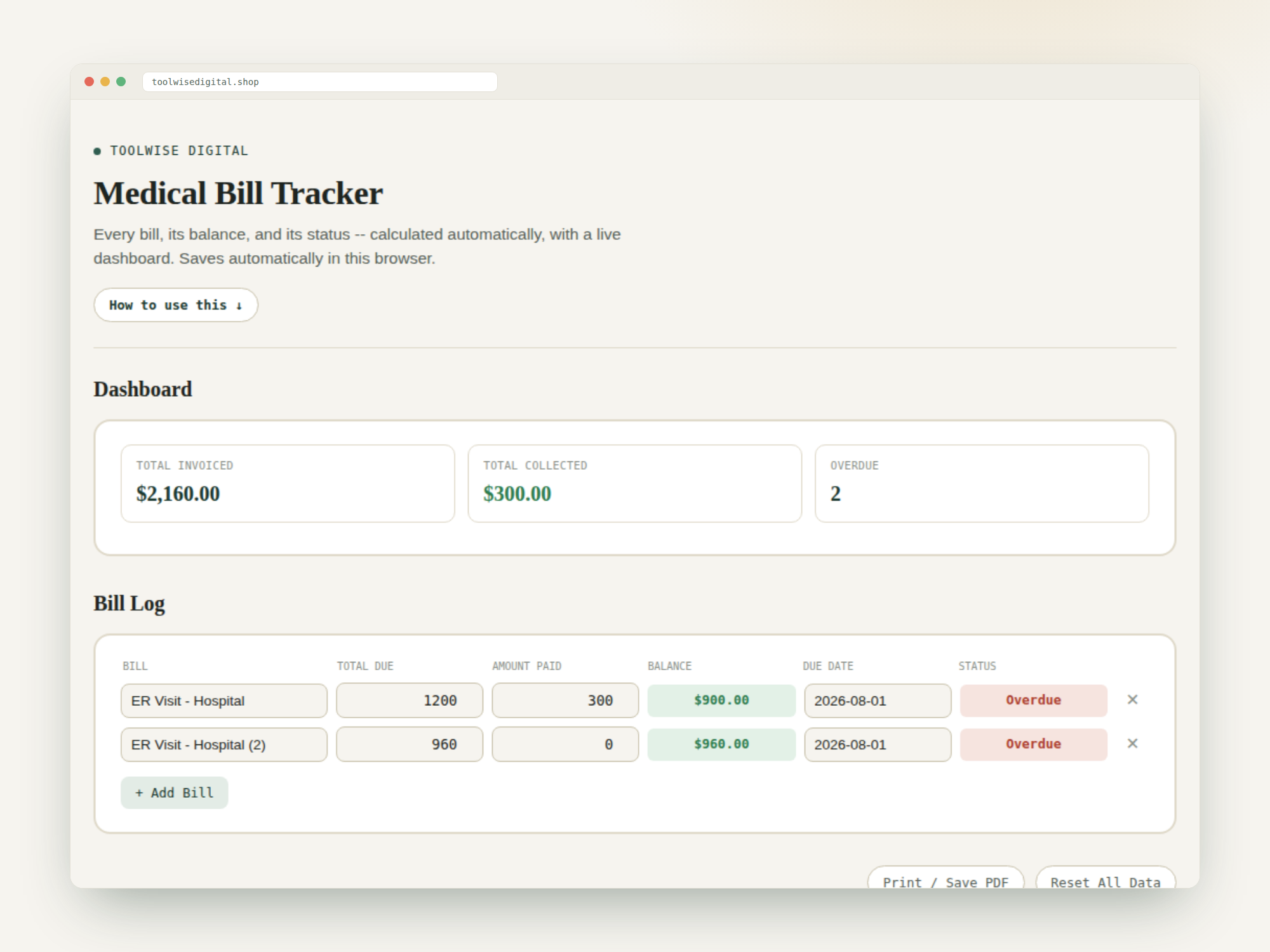Edit total due field showing 1200

[410, 701]
